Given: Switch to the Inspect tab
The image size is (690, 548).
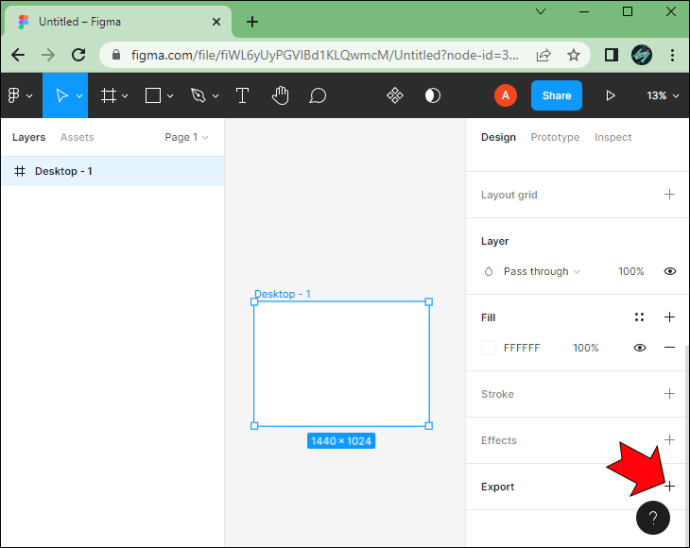Looking at the screenshot, I should click(x=613, y=137).
